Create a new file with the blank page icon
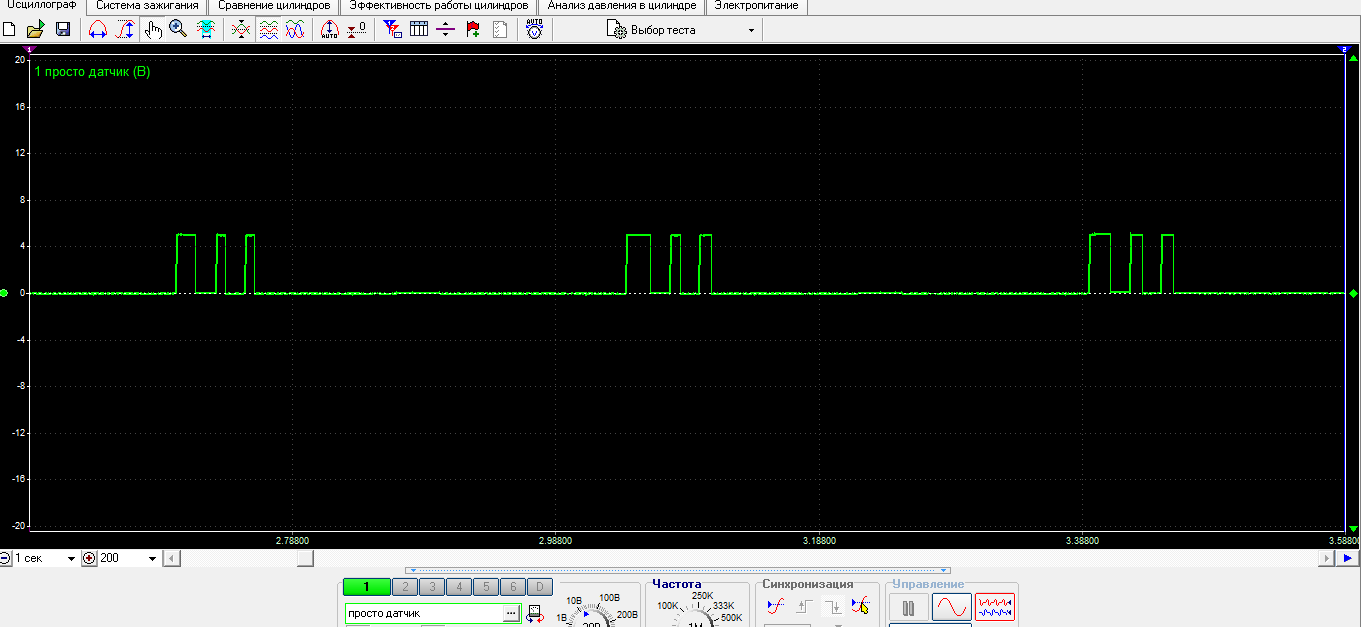Viewport: 1361px width, 627px height. [x=10, y=30]
